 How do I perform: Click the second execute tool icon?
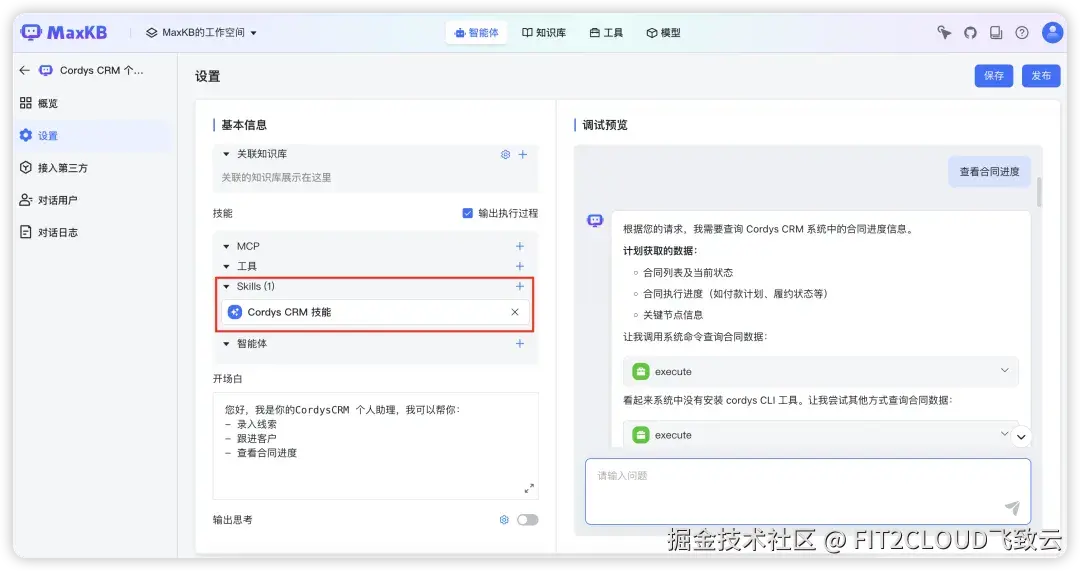pyautogui.click(x=641, y=435)
